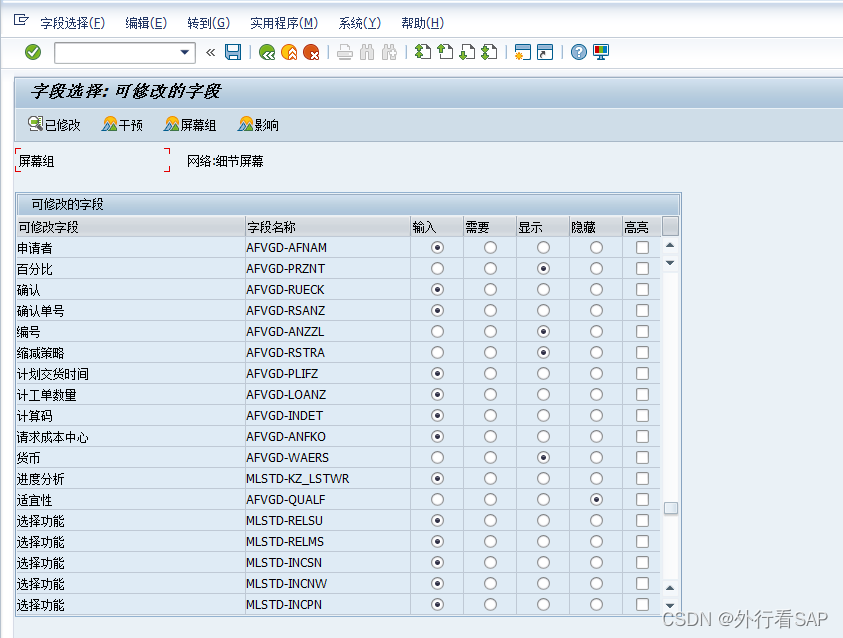Open the 帮助(H) menu
Viewport: 843px width, 638px height.
pos(423,23)
